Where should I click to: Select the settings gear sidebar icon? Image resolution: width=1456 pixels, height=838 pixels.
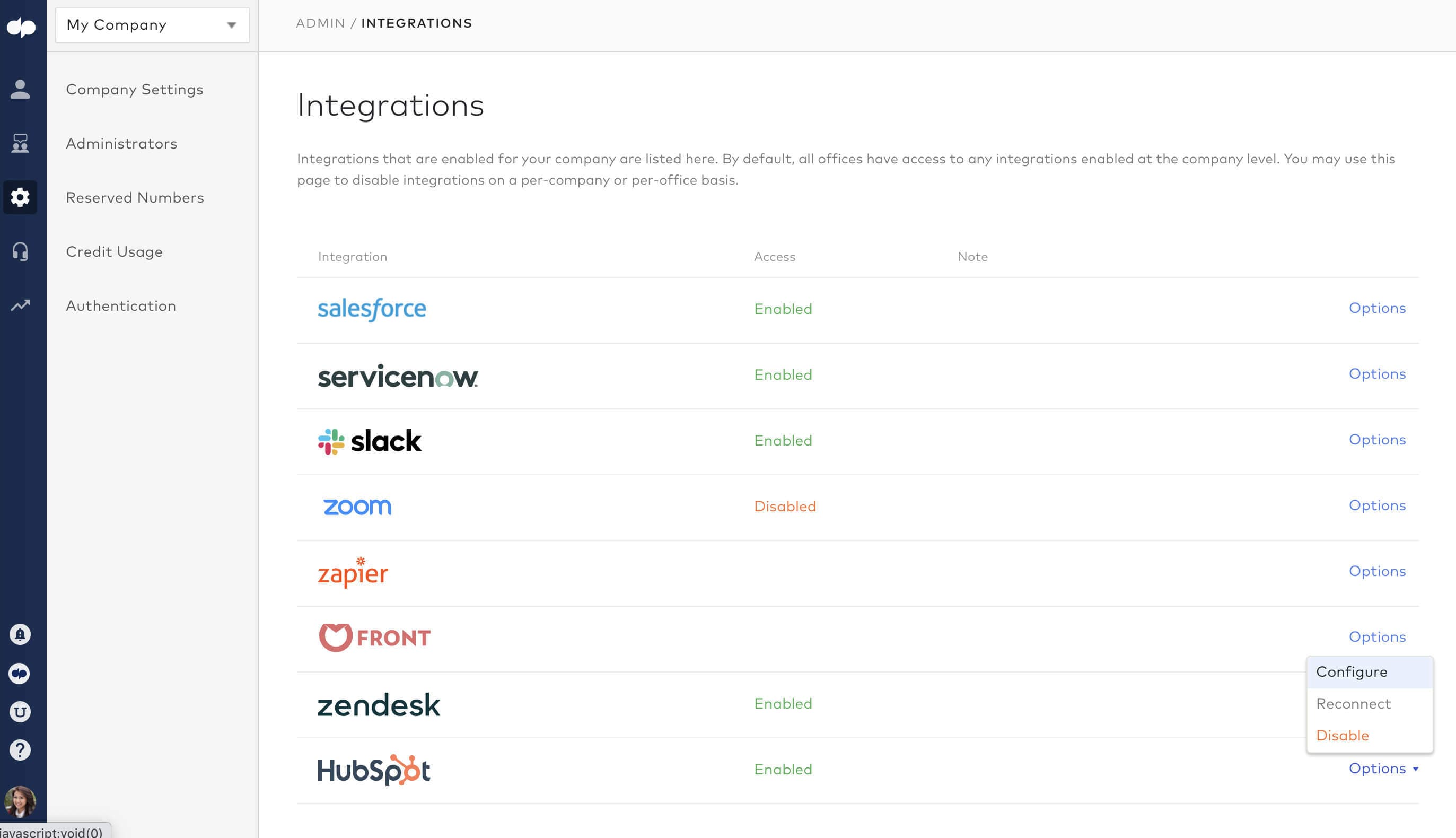tap(20, 197)
